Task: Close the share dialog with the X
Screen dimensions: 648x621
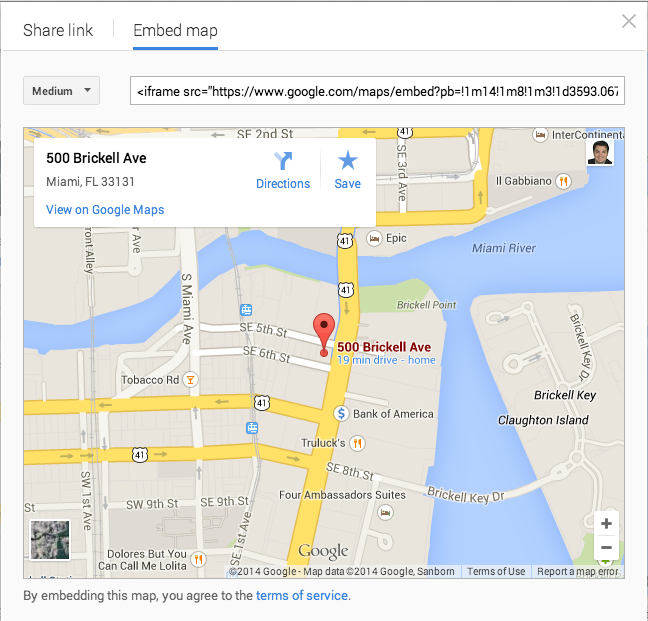Action: (x=629, y=21)
